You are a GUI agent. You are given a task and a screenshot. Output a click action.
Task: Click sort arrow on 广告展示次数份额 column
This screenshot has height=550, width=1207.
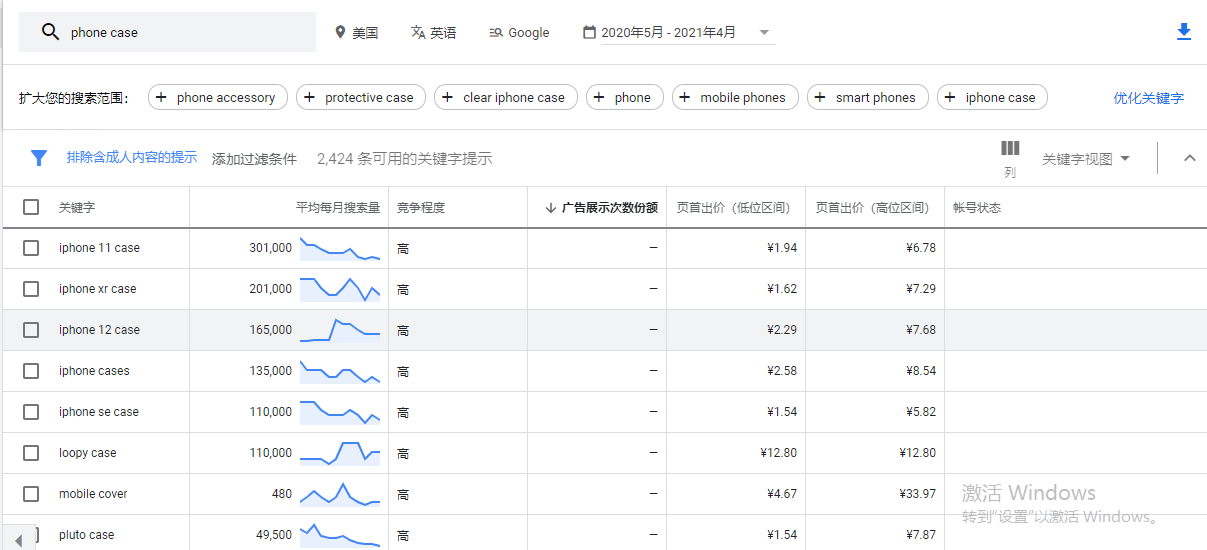[550, 208]
